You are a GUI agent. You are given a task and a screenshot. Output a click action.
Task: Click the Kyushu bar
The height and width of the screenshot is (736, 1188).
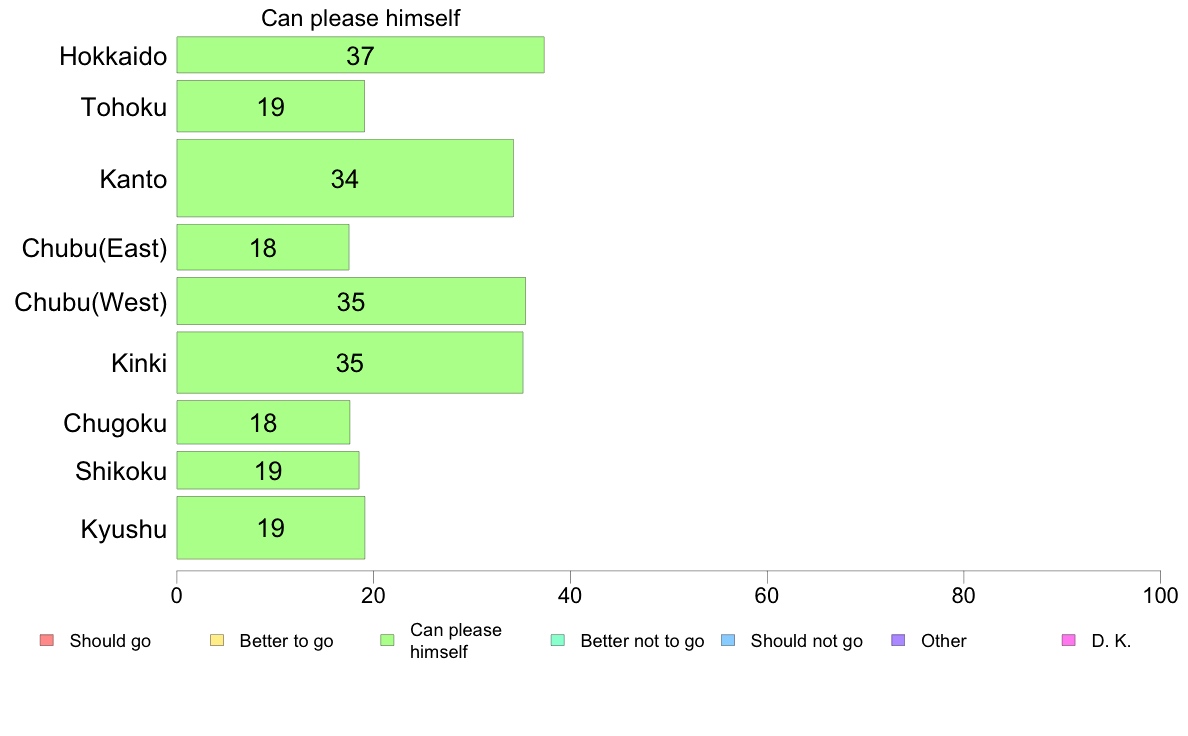(270, 527)
